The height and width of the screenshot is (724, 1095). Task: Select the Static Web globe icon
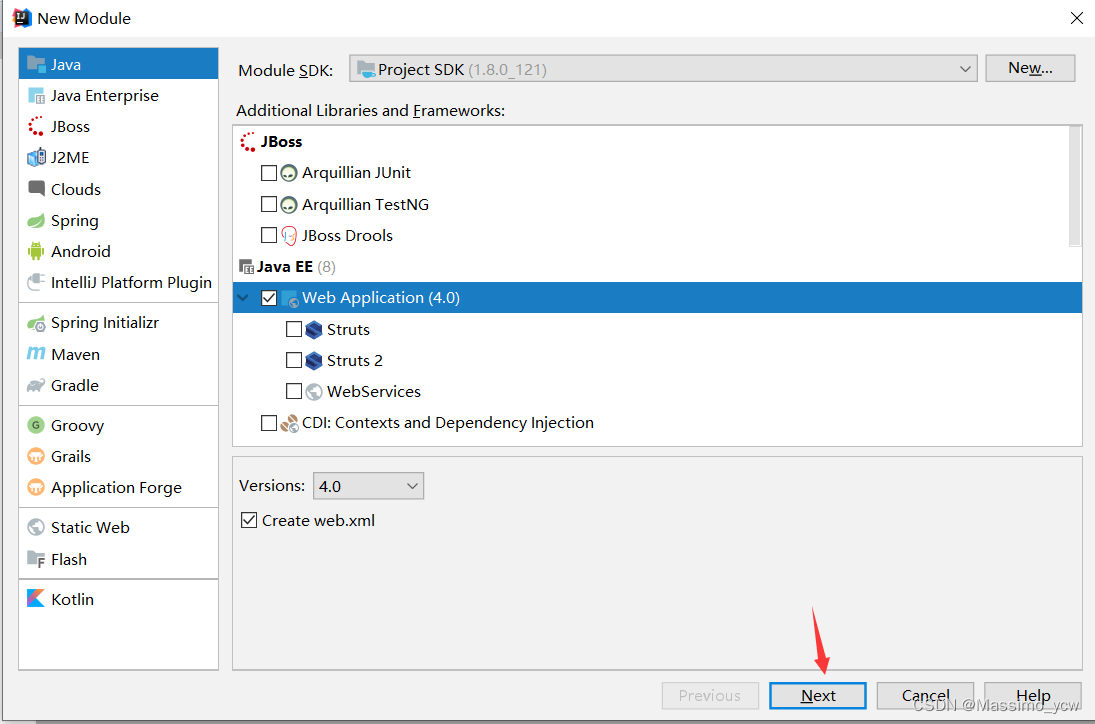tap(36, 527)
